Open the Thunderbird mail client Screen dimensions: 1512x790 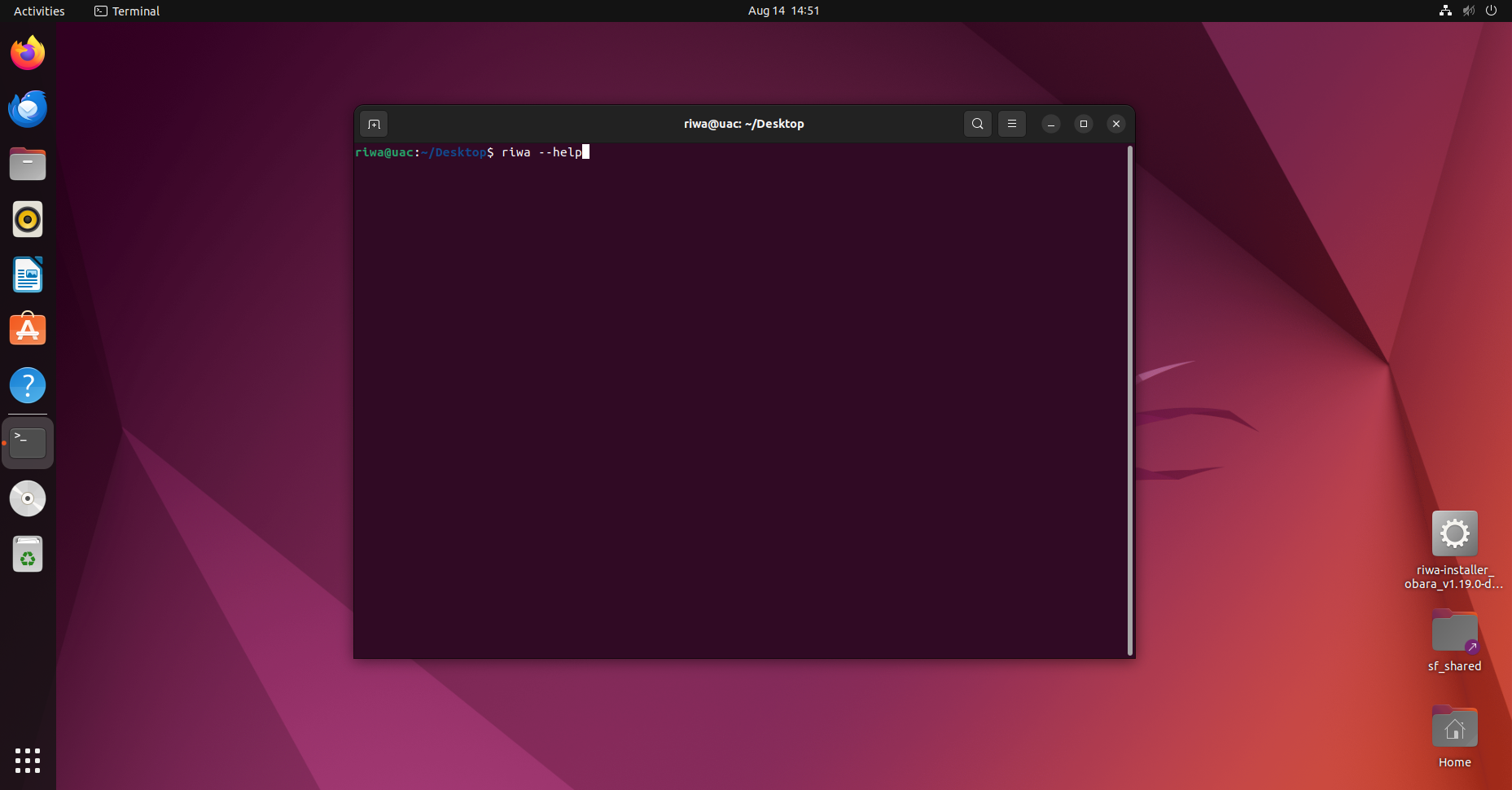point(28,108)
